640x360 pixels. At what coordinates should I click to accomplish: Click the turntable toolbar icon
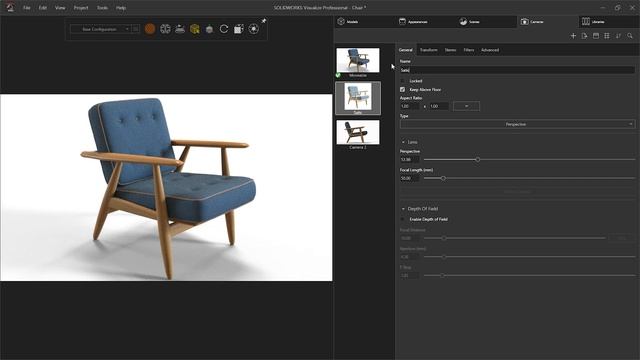click(x=180, y=29)
